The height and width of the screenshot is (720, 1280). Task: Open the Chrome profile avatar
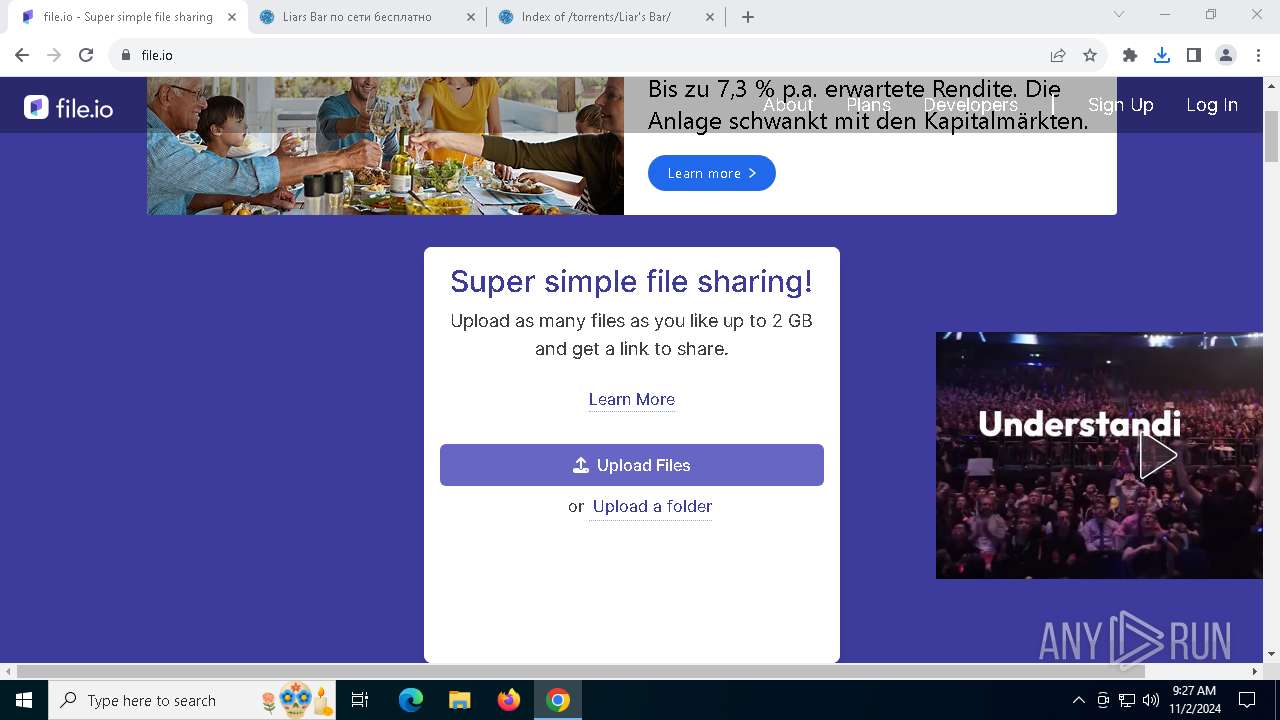(1226, 55)
